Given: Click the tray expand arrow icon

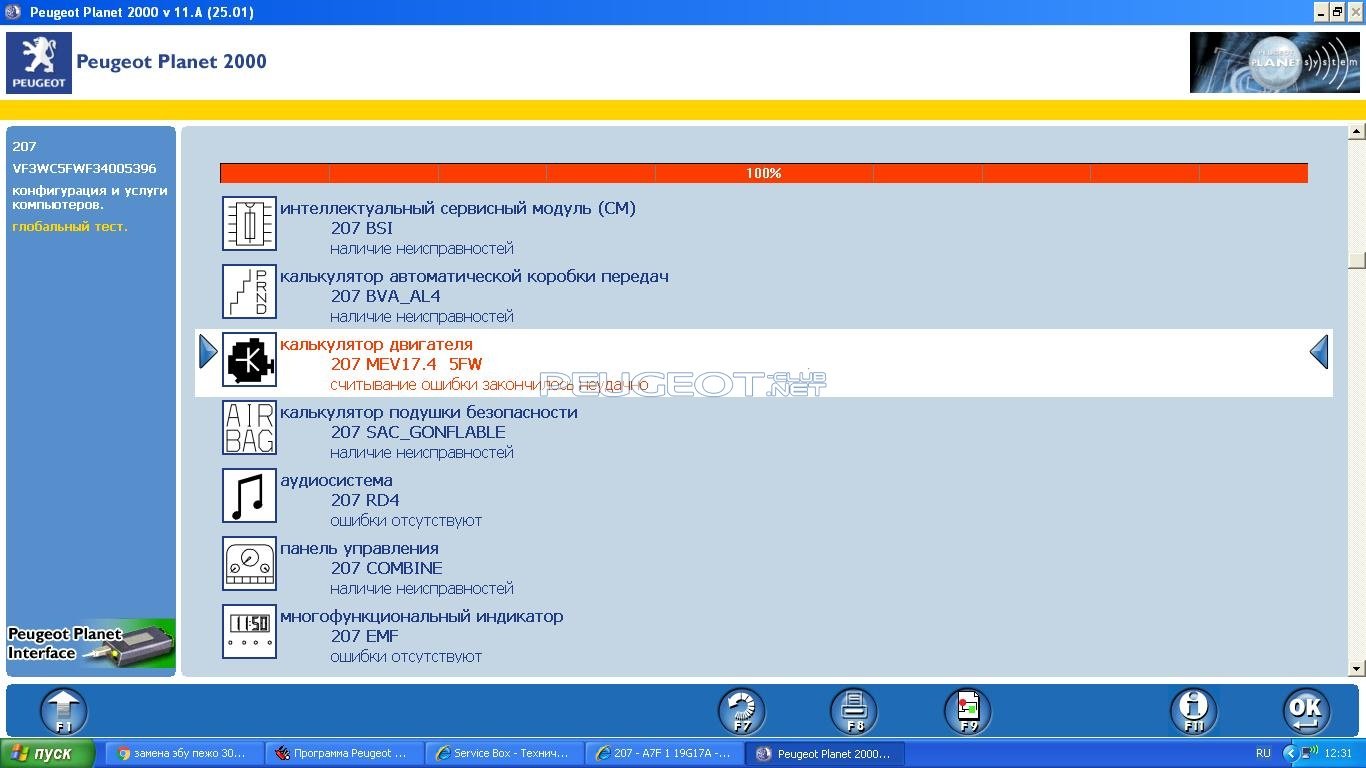Looking at the screenshot, I should [1290, 754].
